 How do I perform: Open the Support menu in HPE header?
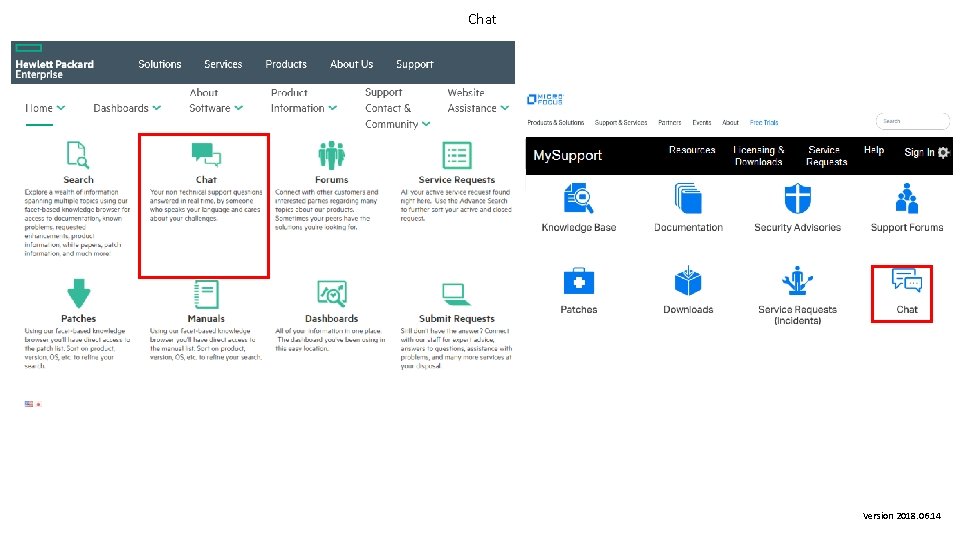point(414,64)
